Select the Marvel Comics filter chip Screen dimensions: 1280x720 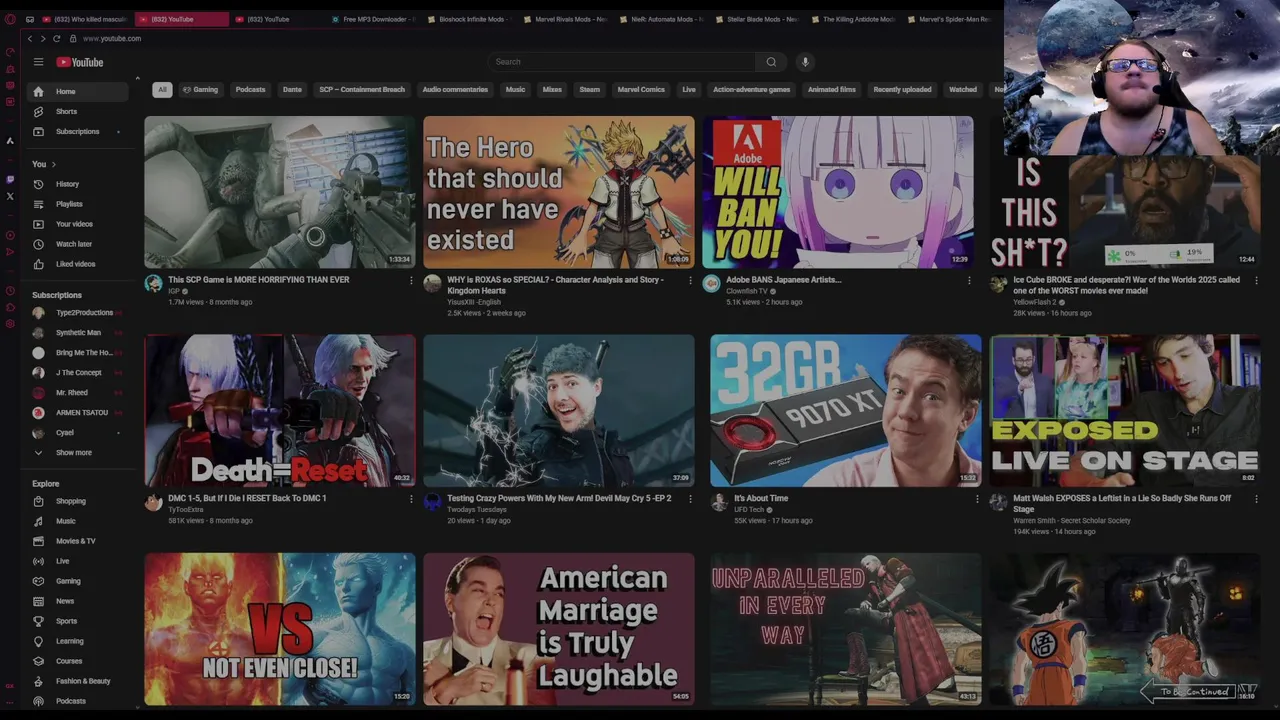coord(641,90)
